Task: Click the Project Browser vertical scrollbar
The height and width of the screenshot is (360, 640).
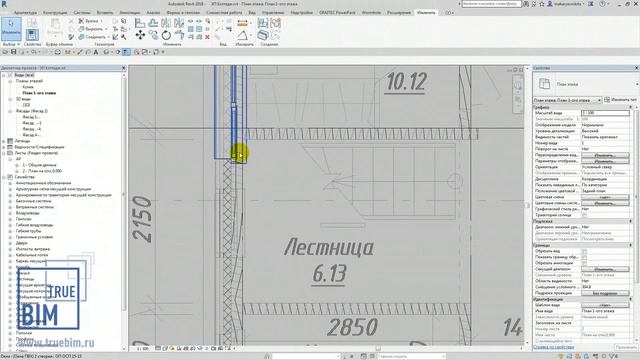Action: coord(124,192)
